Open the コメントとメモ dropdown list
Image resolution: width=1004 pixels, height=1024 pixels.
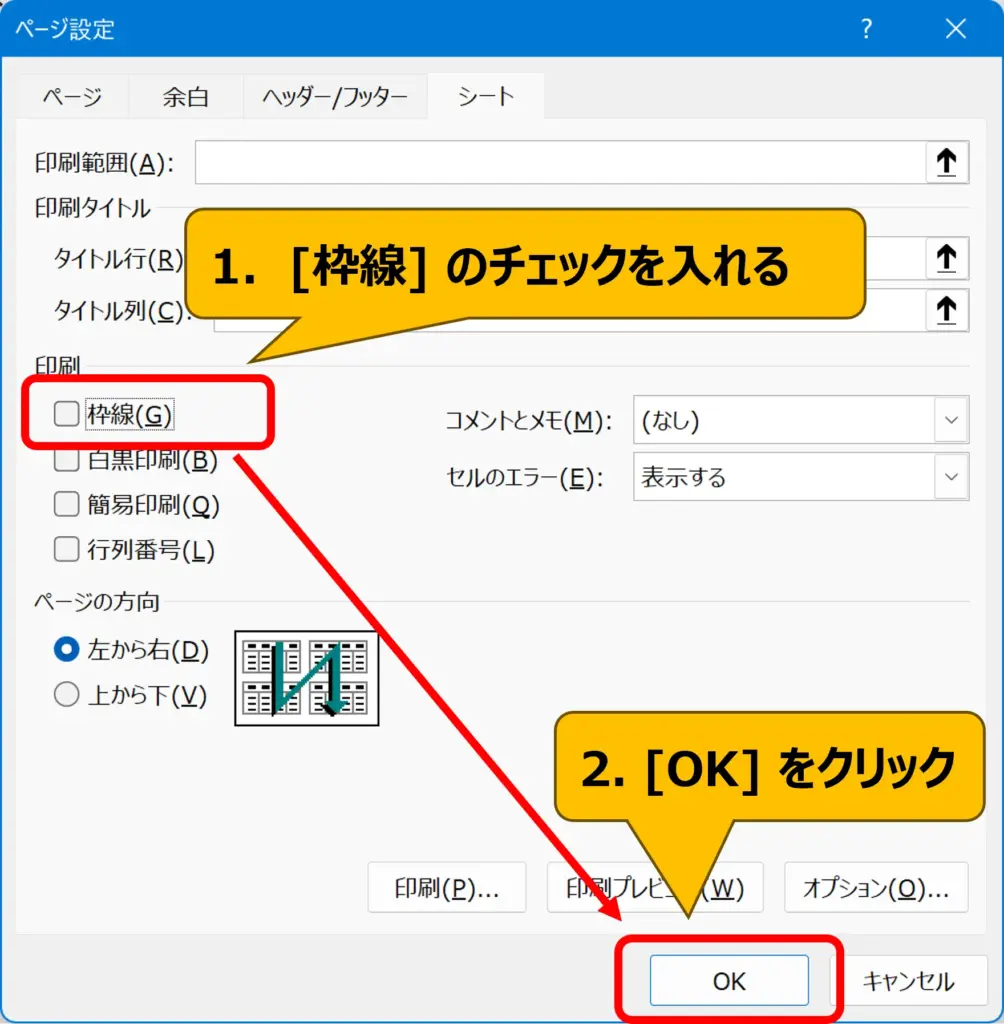[800, 420]
